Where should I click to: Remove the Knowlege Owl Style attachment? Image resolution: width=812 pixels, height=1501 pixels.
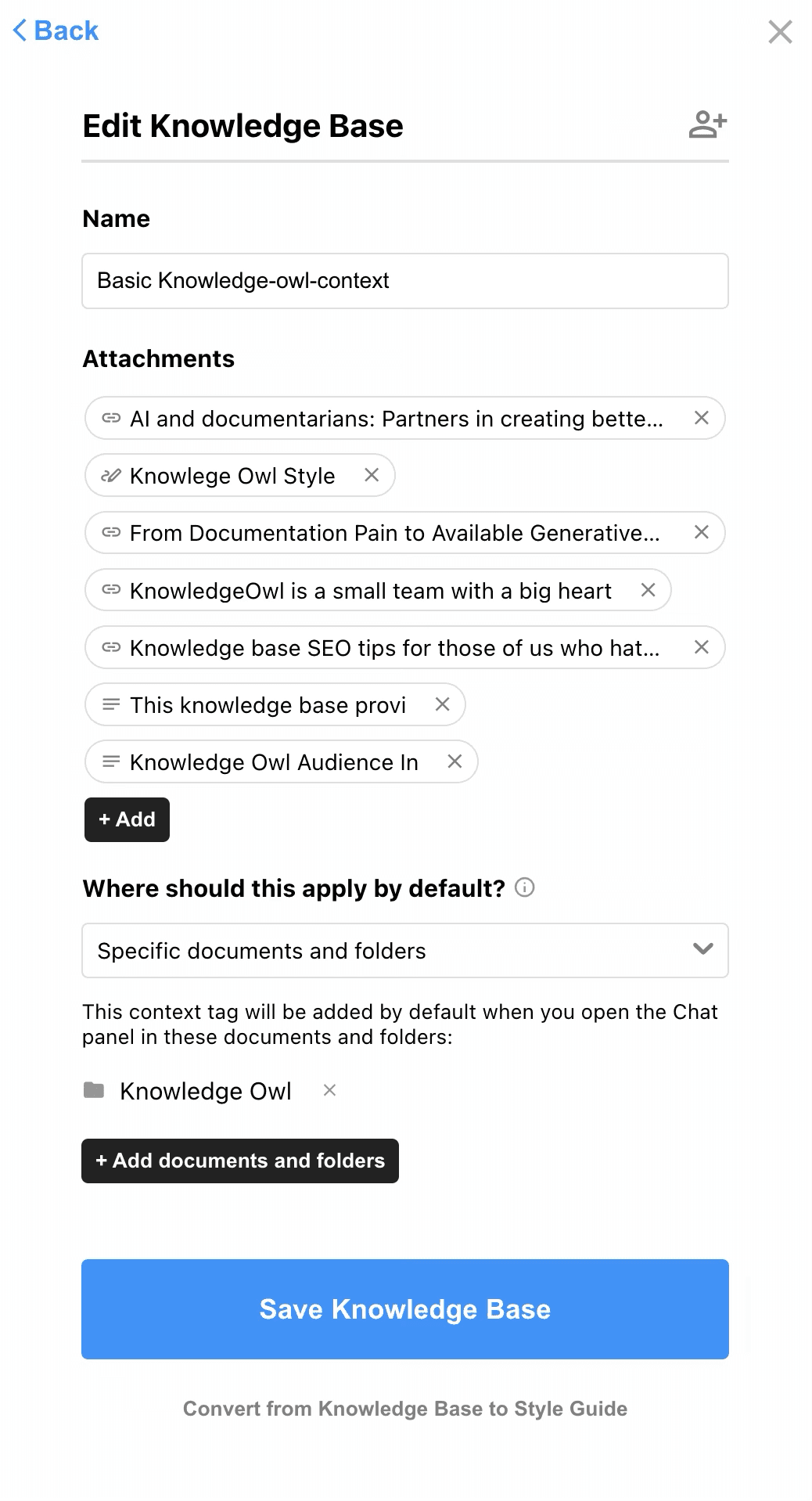[x=372, y=475]
